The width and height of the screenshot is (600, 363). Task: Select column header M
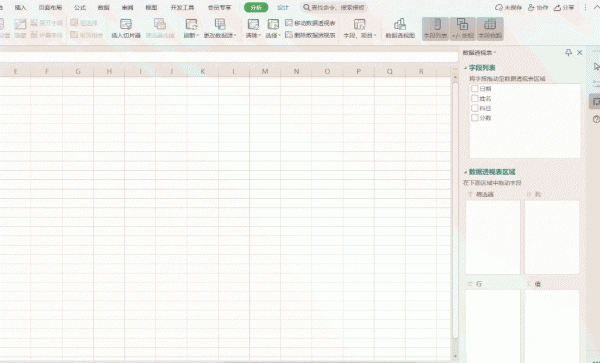[265, 71]
